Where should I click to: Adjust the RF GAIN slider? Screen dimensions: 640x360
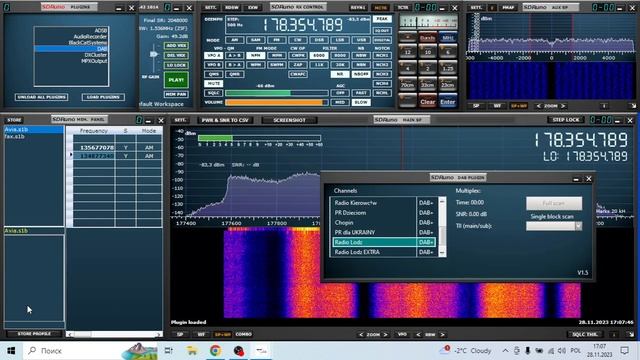153,54
